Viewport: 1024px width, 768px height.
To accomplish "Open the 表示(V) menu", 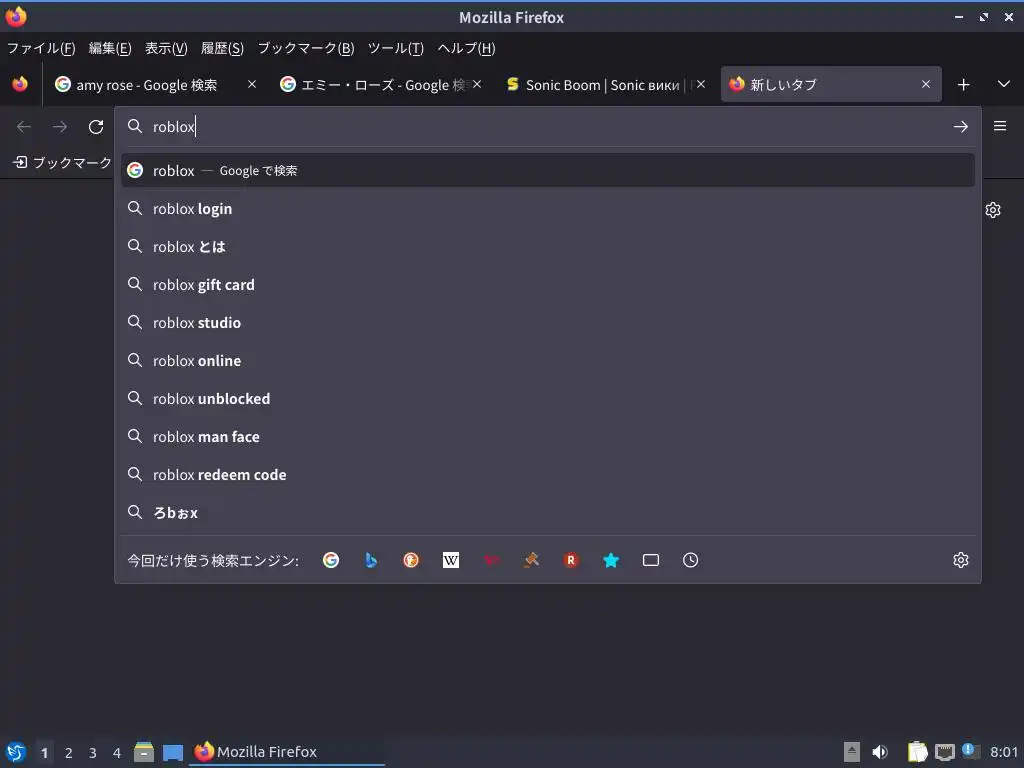I will (166, 48).
